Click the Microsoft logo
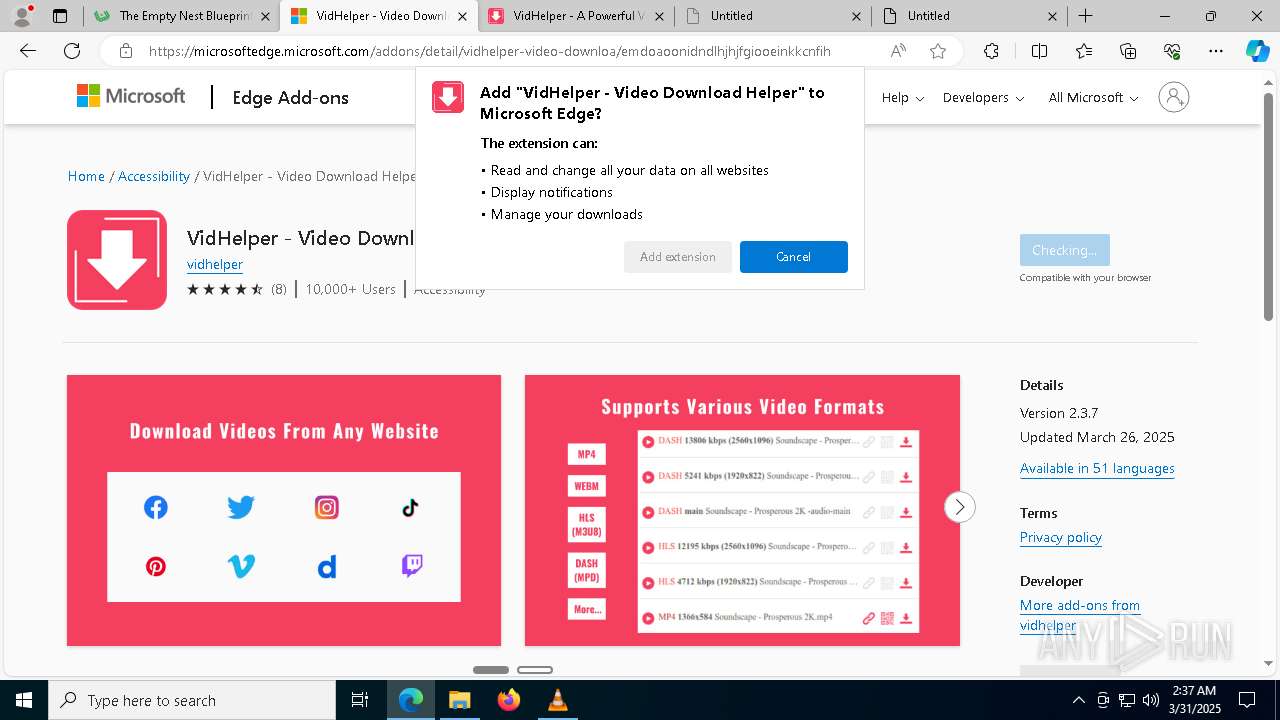Screen dimensions: 1280x720 click(131, 96)
